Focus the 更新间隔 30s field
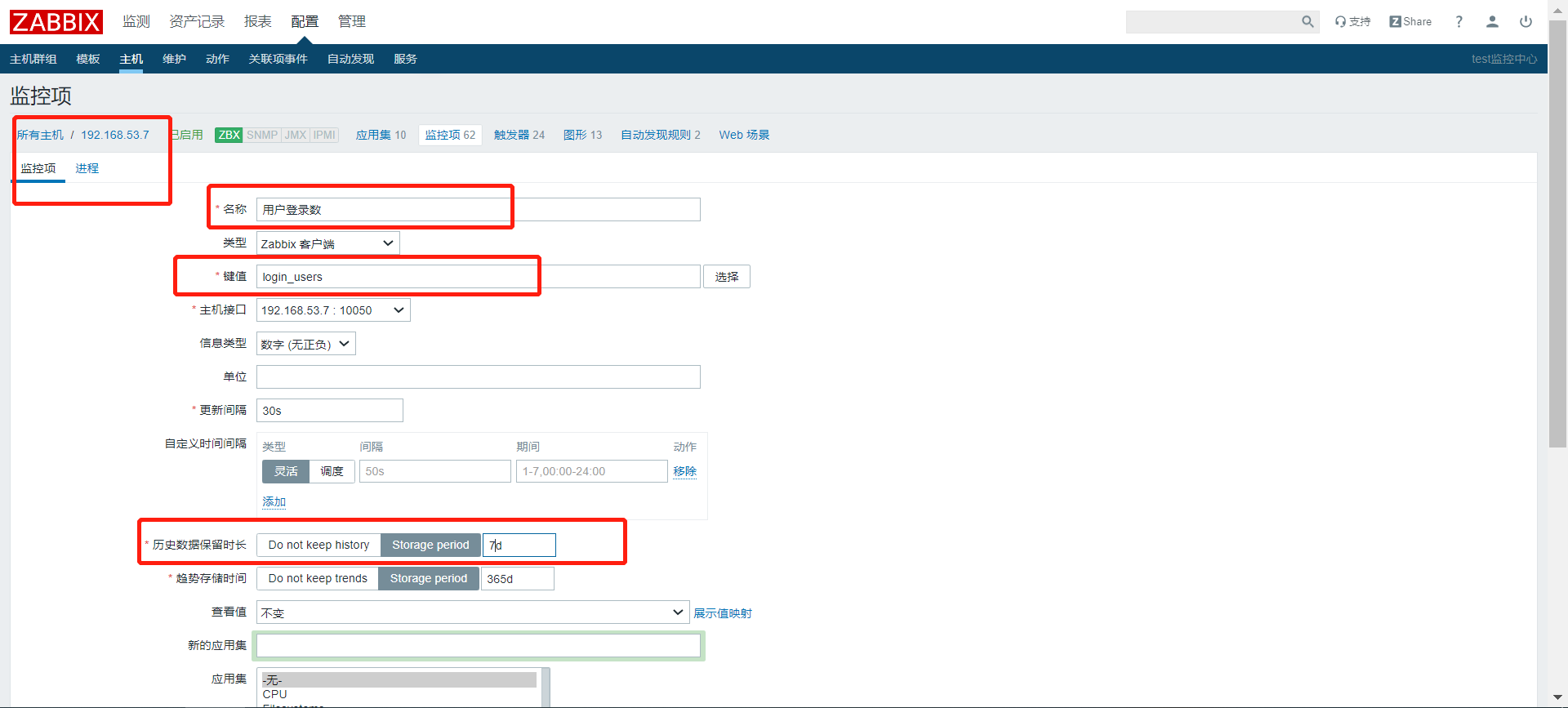 pos(329,411)
